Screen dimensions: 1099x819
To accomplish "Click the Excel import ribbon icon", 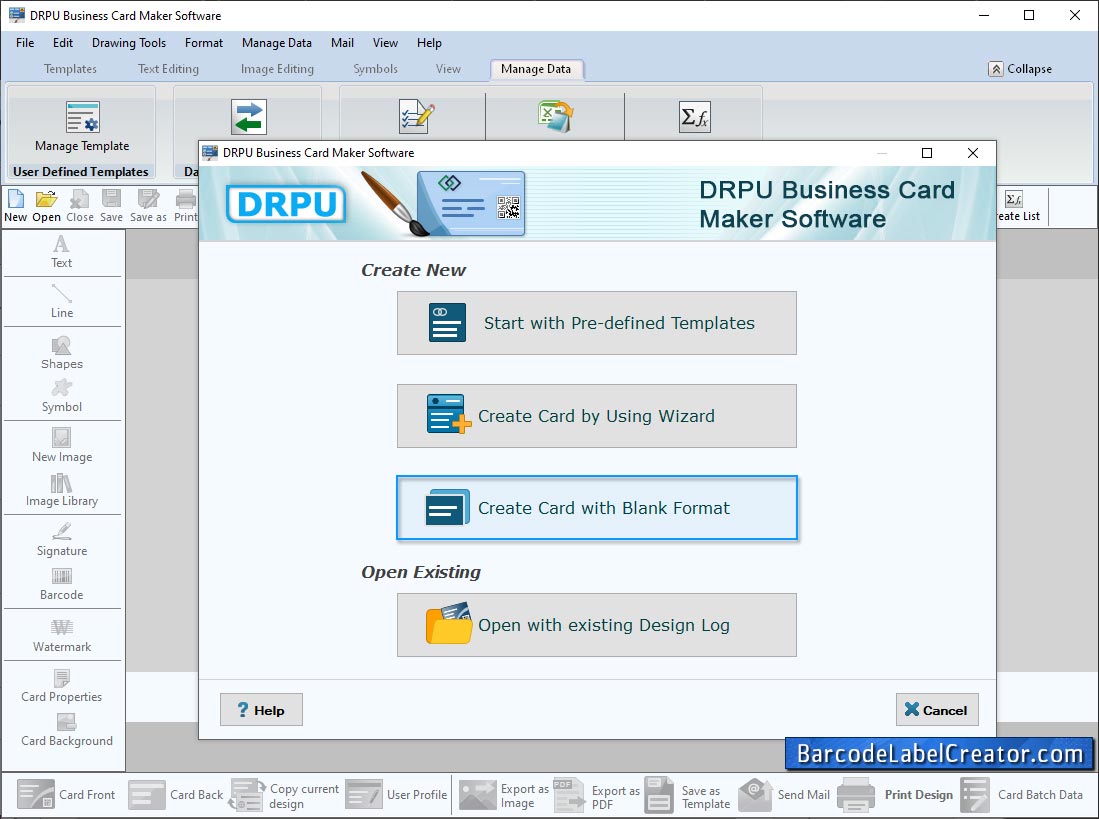I will (x=555, y=116).
